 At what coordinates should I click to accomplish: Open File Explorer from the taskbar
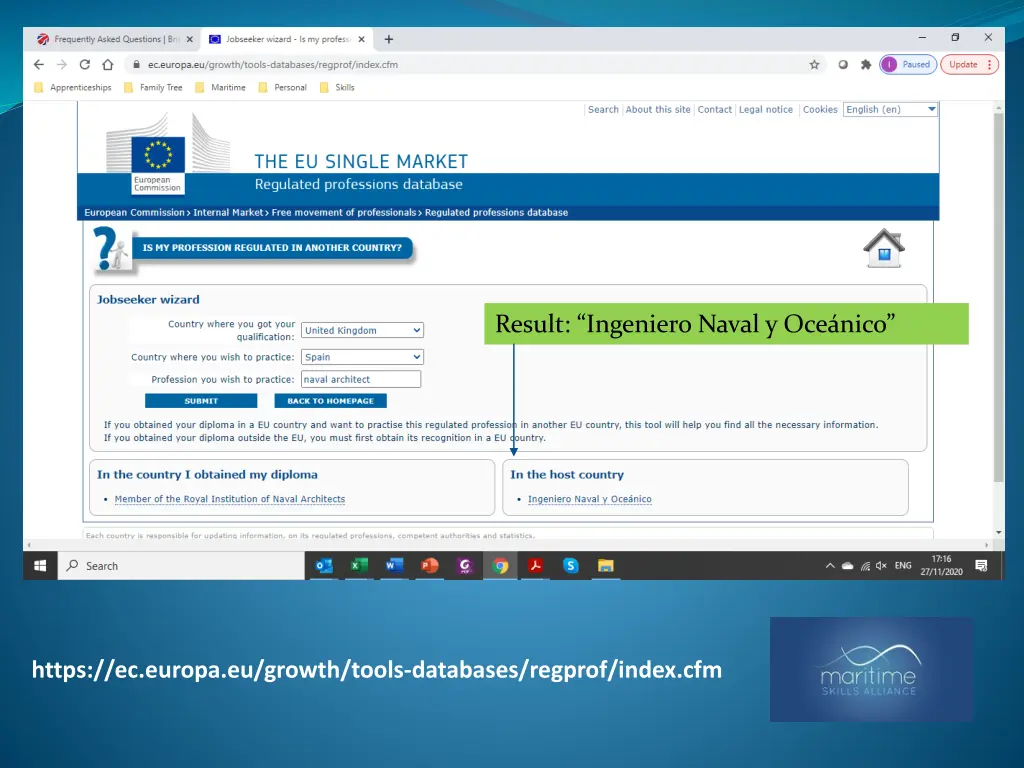coord(605,566)
